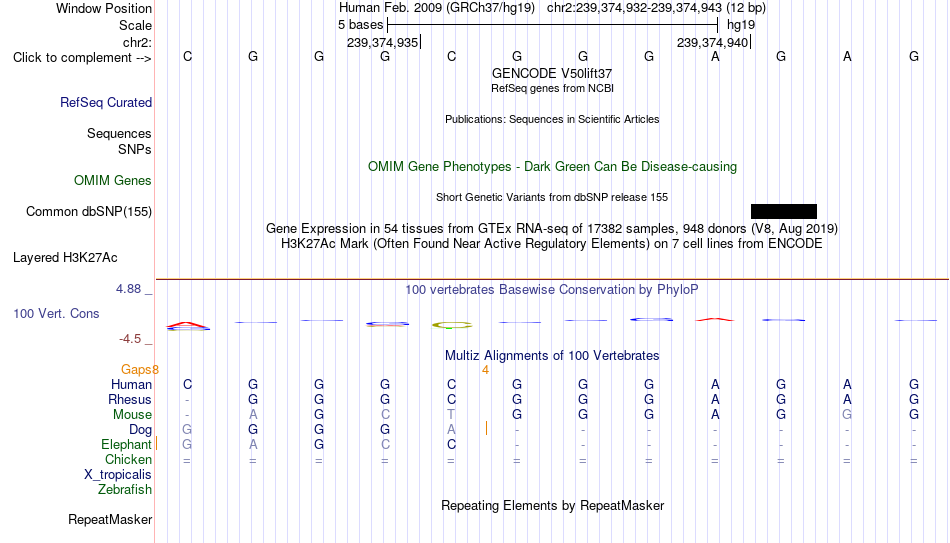Click the Human species row label

(131, 384)
